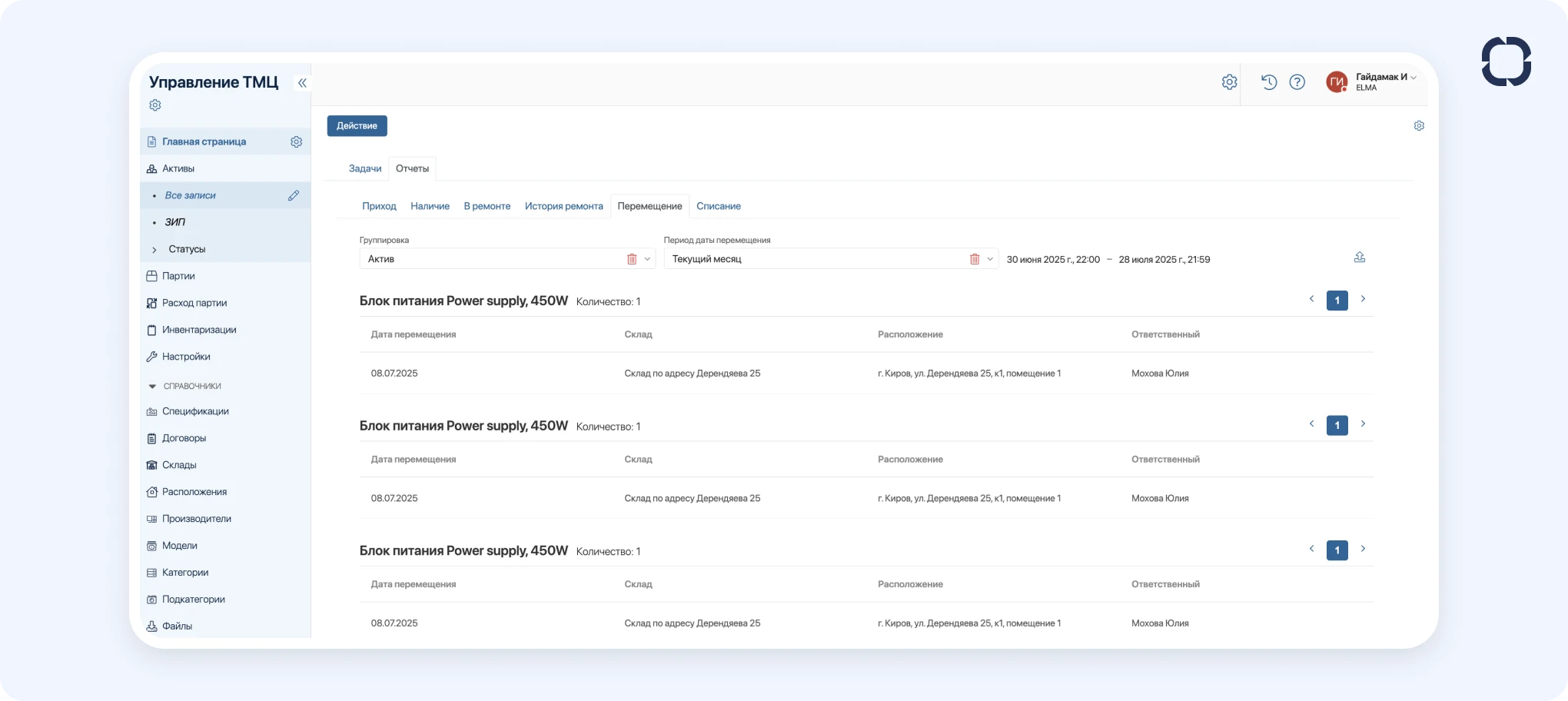
Task: Collapse the СПРАВОЧНИКИ section
Action: pyautogui.click(x=152, y=387)
